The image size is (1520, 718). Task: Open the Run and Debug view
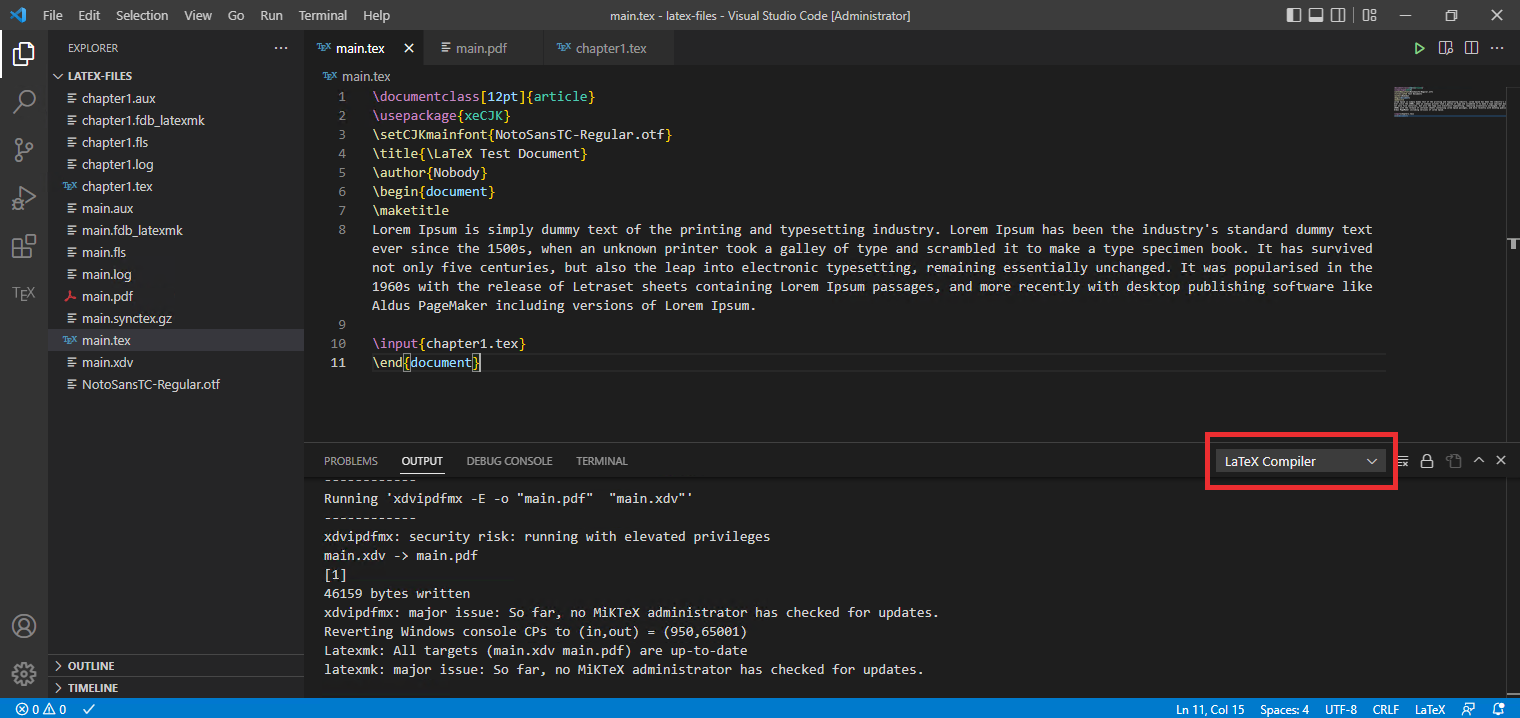(x=24, y=198)
